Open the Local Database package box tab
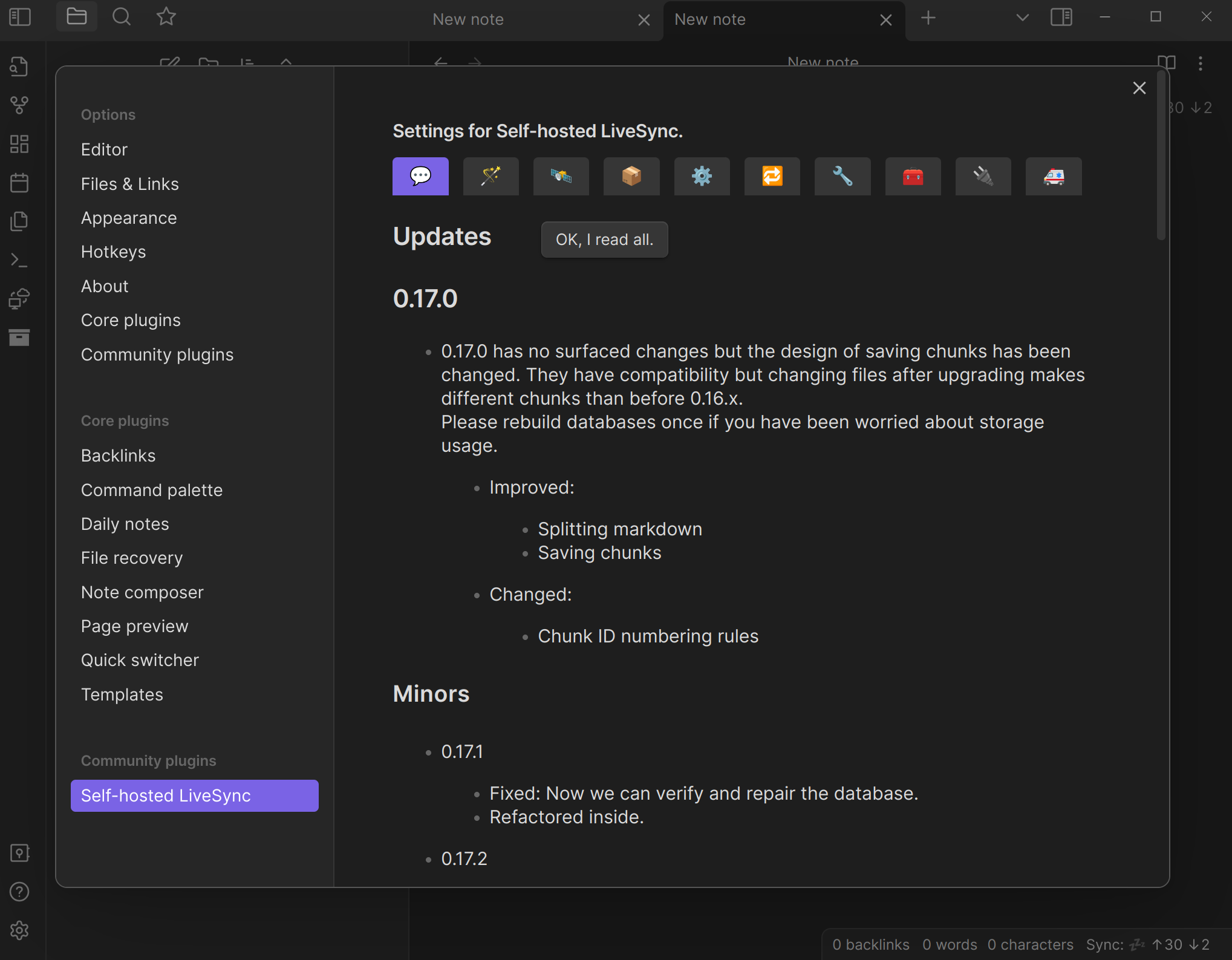Screen dimensions: 1232x960 pyautogui.click(x=631, y=176)
